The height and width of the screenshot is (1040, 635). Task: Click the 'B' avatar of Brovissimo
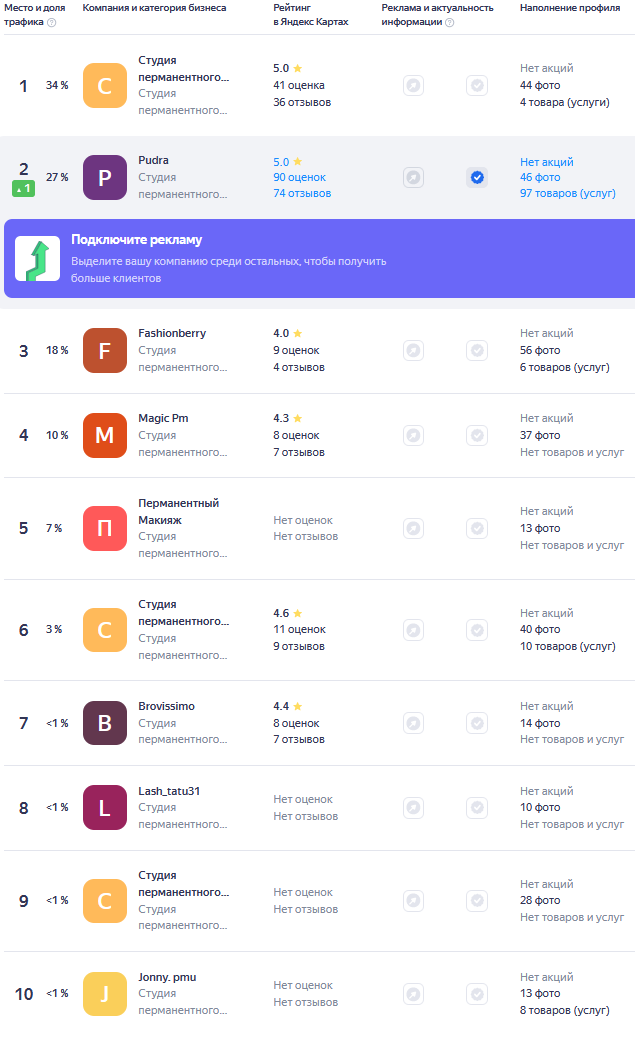click(105, 723)
